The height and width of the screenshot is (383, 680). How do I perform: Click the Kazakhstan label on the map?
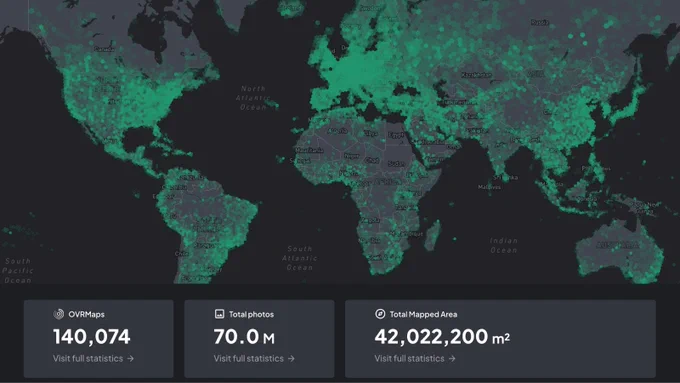(x=476, y=75)
